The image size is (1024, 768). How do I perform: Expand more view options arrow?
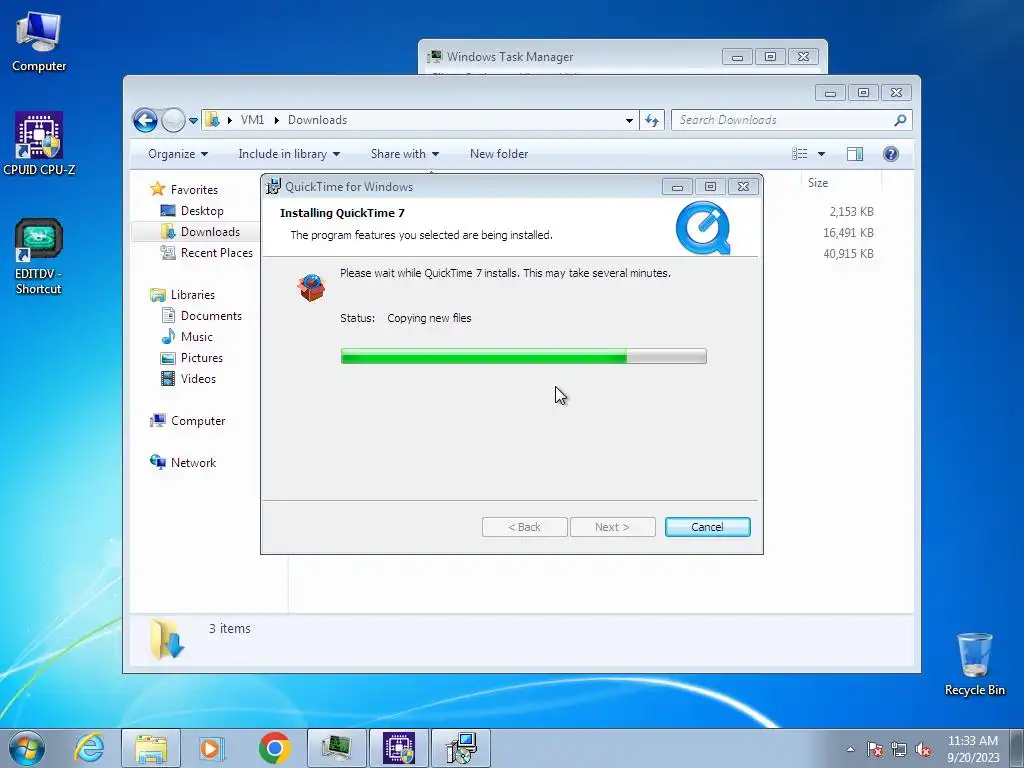(822, 154)
